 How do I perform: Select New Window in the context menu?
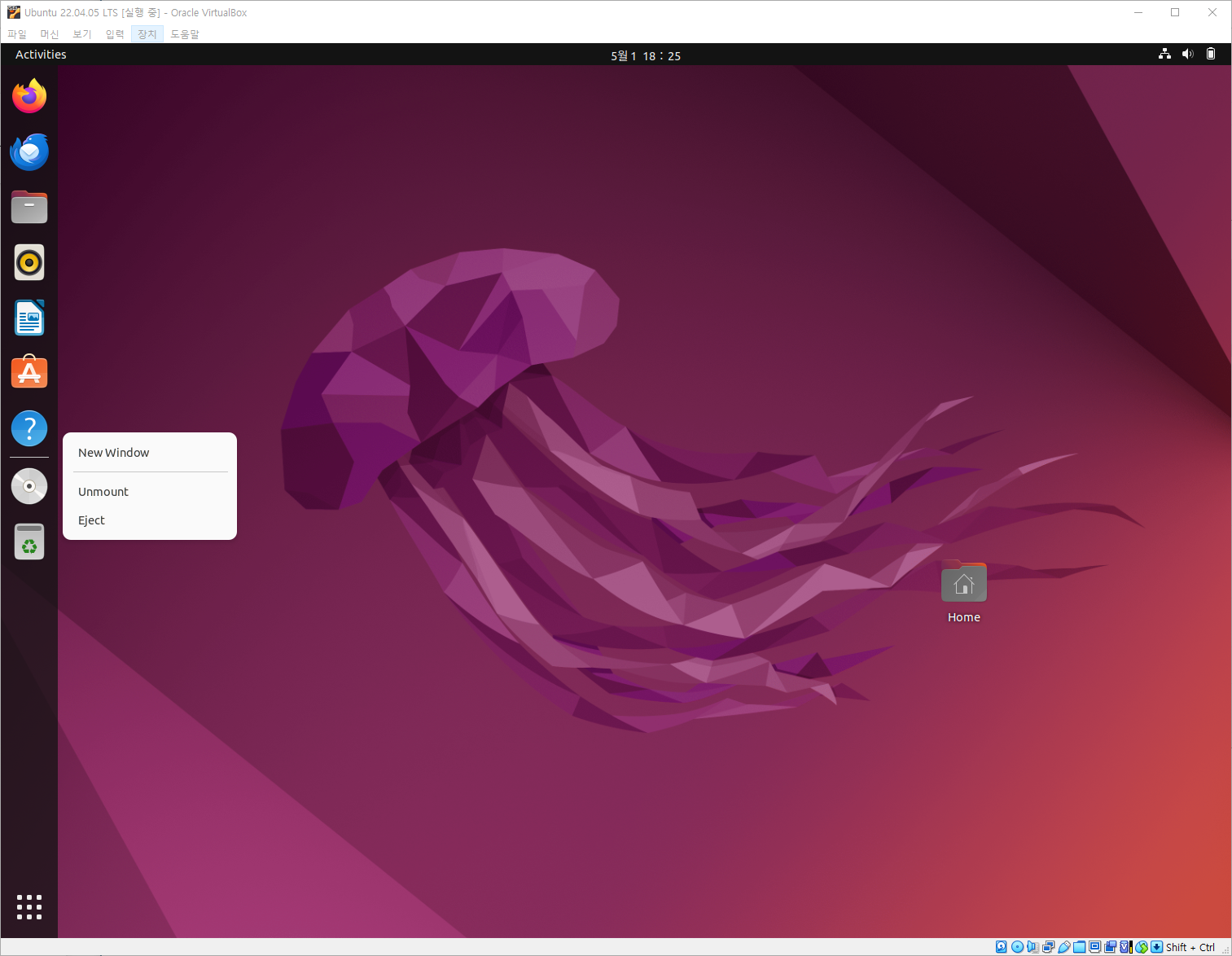[150, 453]
